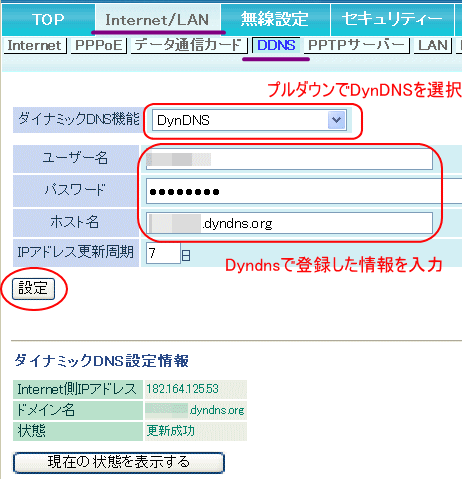The height and width of the screenshot is (479, 462).
Task: Open the PPTPサーバー sub-tab
Action: coord(356,45)
